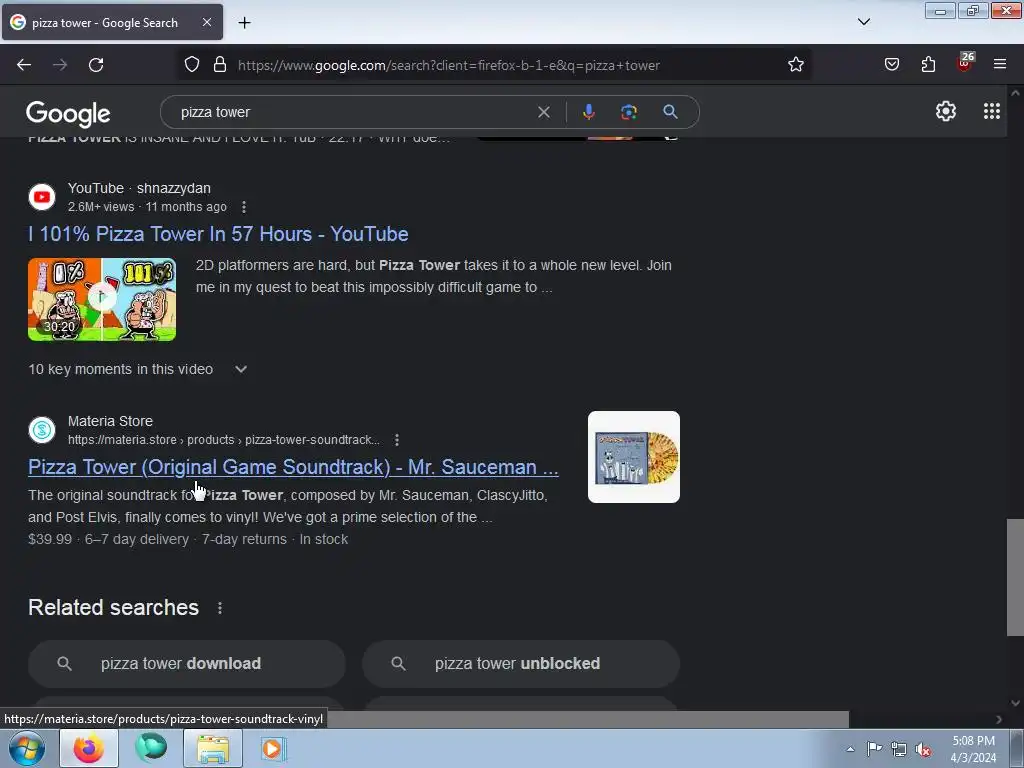Bookmark this page with the star icon
This screenshot has width=1024, height=768.
pyautogui.click(x=795, y=65)
